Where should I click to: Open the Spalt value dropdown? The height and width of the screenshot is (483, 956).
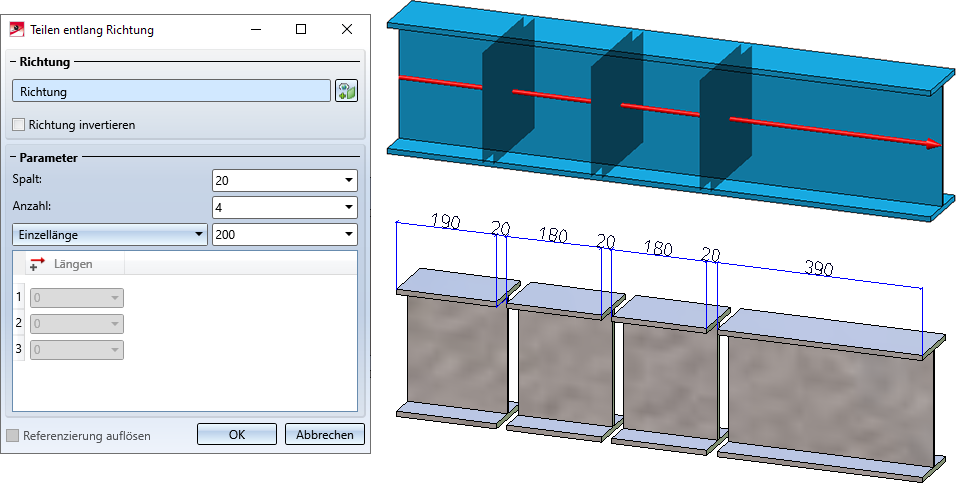pos(349,181)
